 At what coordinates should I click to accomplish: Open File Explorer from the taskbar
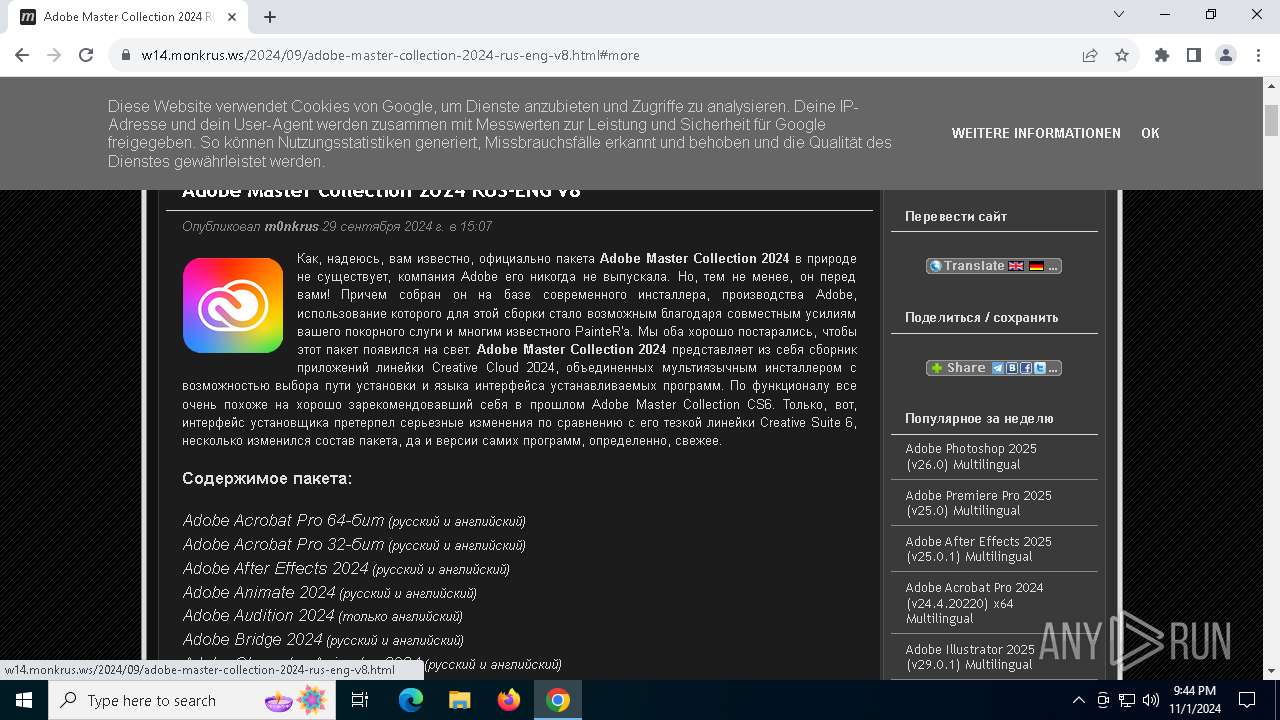pos(459,700)
